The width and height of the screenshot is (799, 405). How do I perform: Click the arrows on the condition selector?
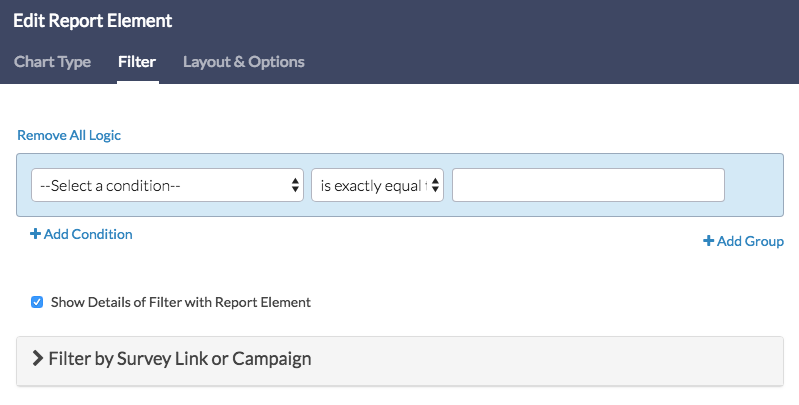(295, 185)
